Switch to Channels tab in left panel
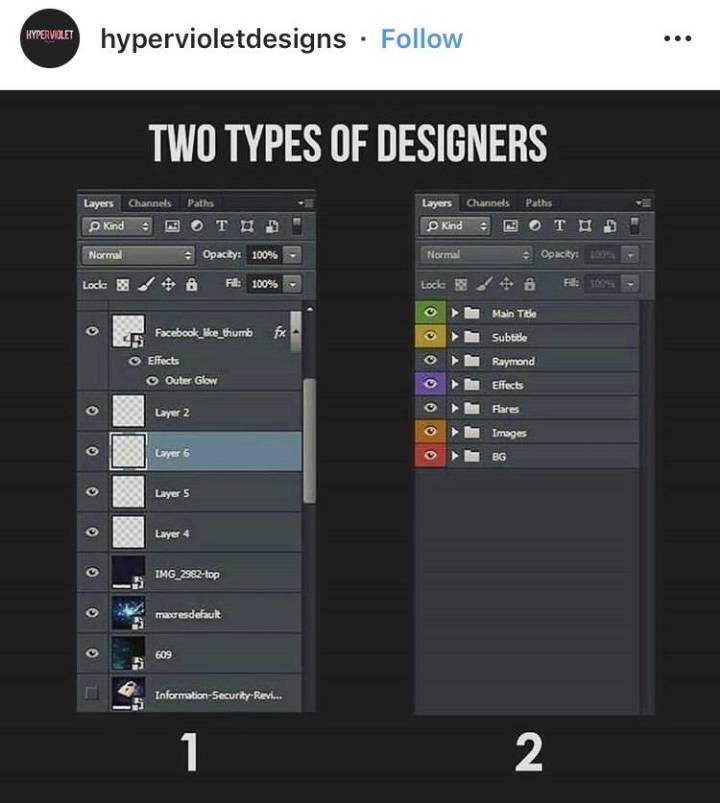This screenshot has width=720, height=803. (150, 203)
